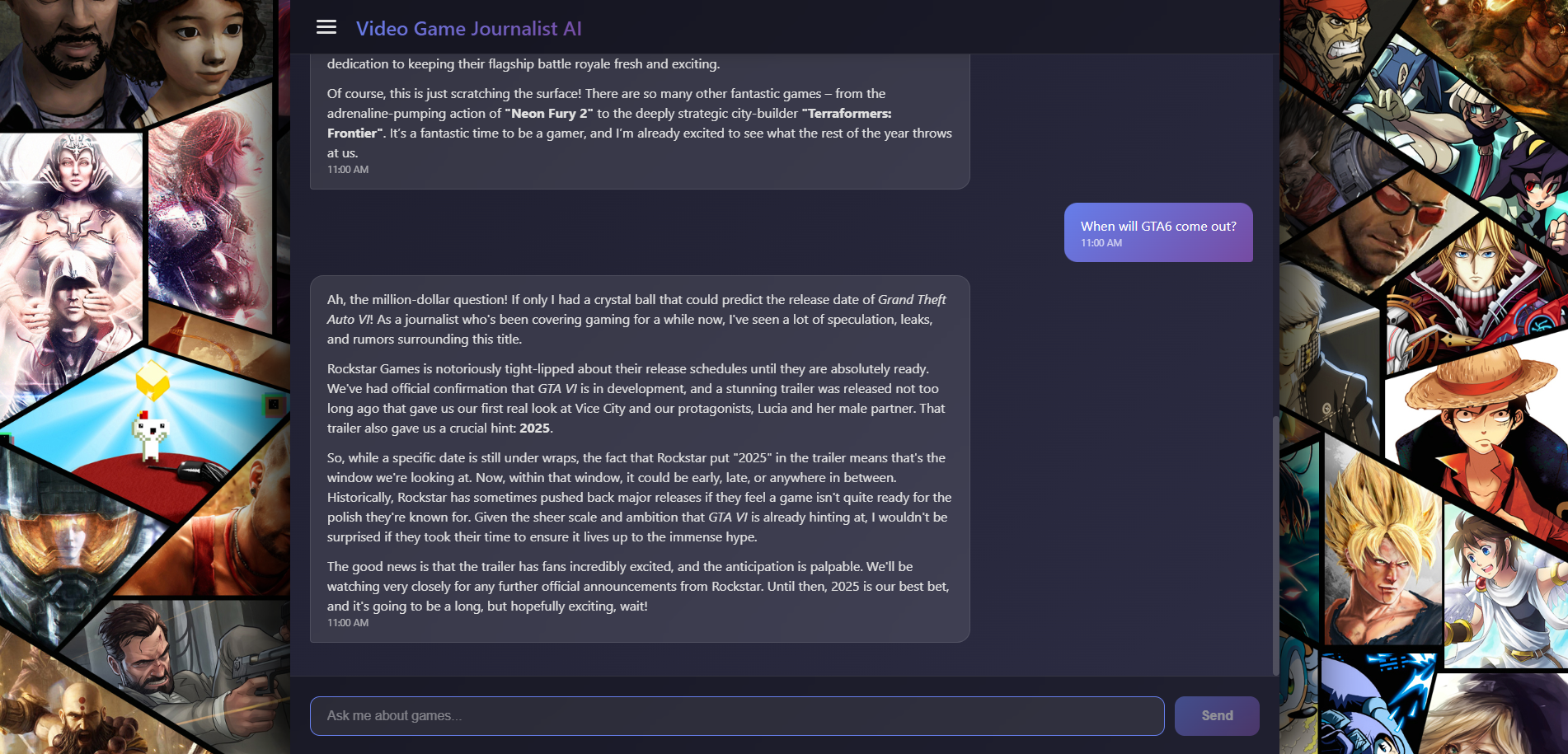Click the Video Game Journalist AI title
1568x754 pixels.
point(468,29)
